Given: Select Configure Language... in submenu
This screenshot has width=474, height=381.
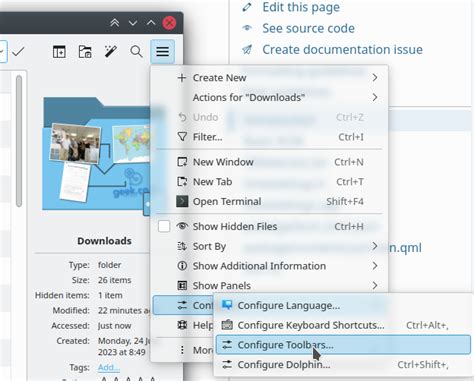Looking at the screenshot, I should click(x=343, y=305).
